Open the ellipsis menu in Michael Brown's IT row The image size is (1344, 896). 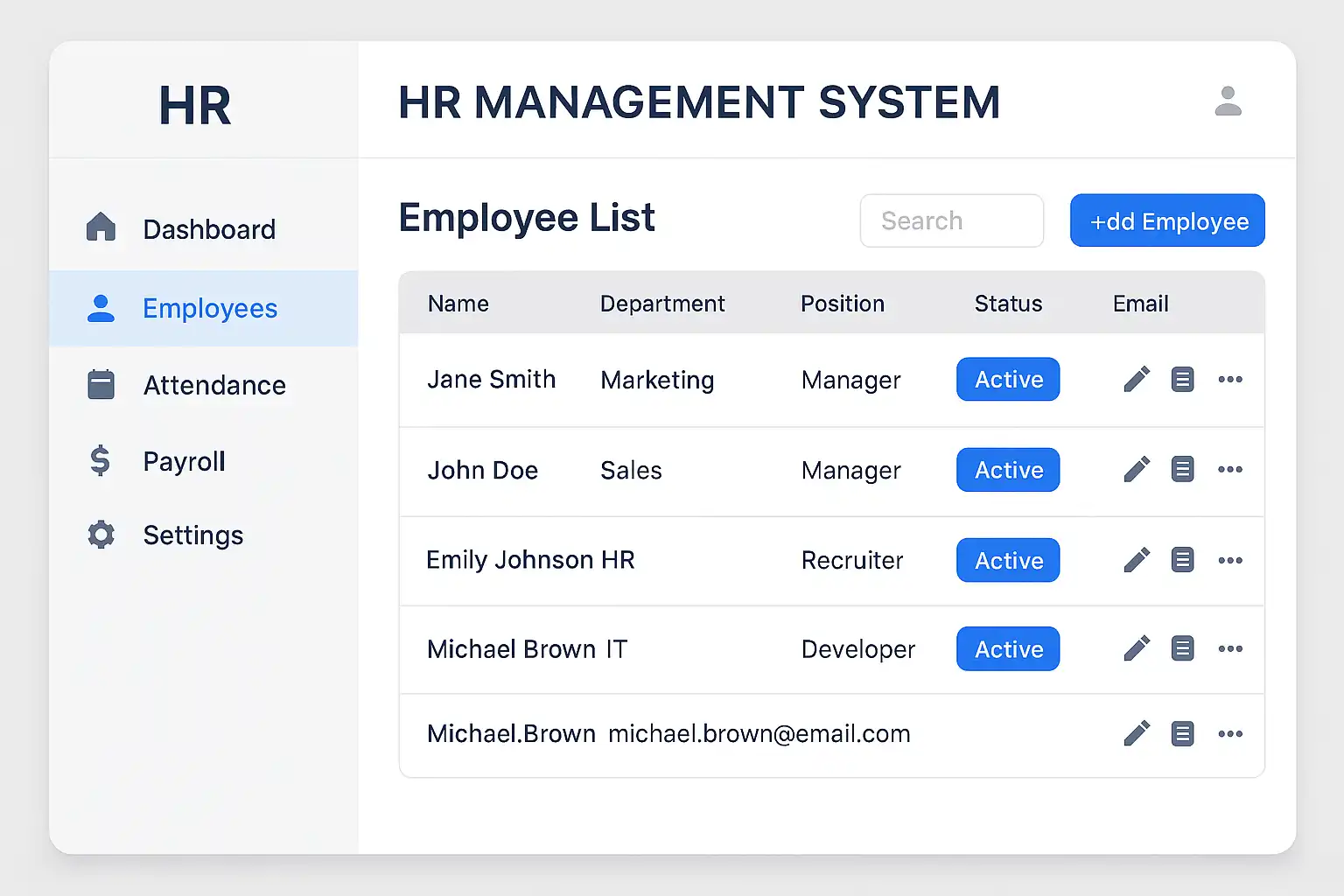1230,648
